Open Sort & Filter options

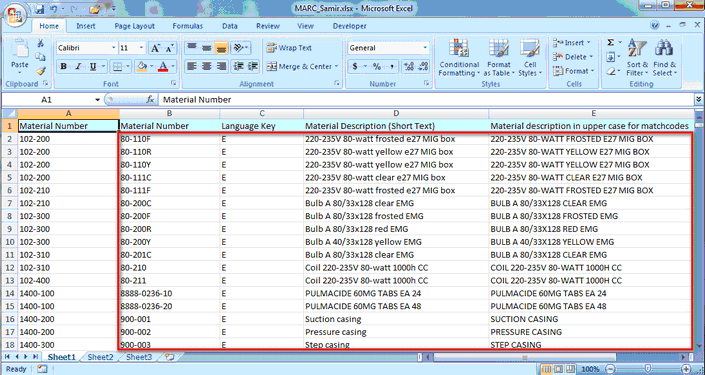click(x=637, y=57)
